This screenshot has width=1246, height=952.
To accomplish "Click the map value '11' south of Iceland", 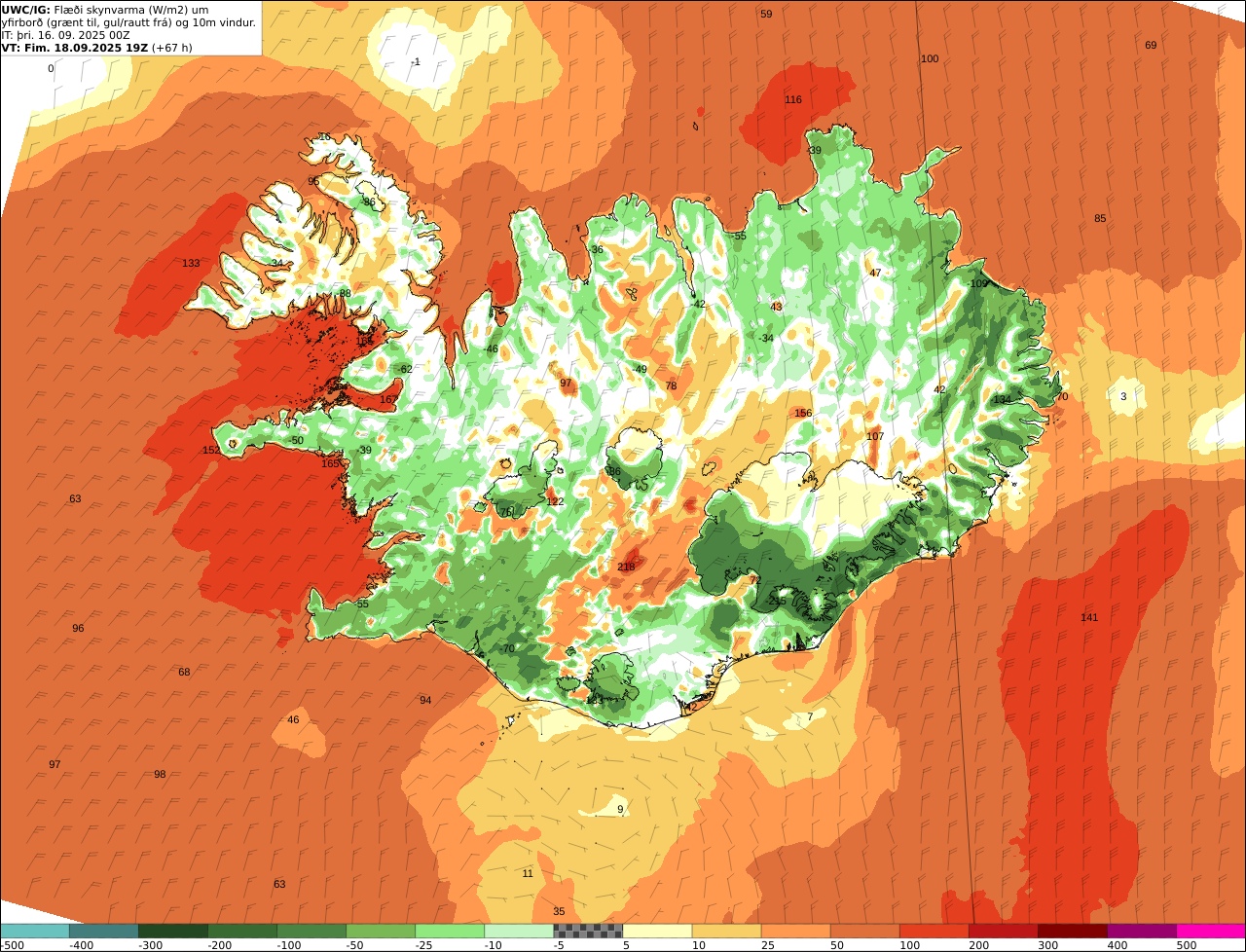I will [528, 873].
